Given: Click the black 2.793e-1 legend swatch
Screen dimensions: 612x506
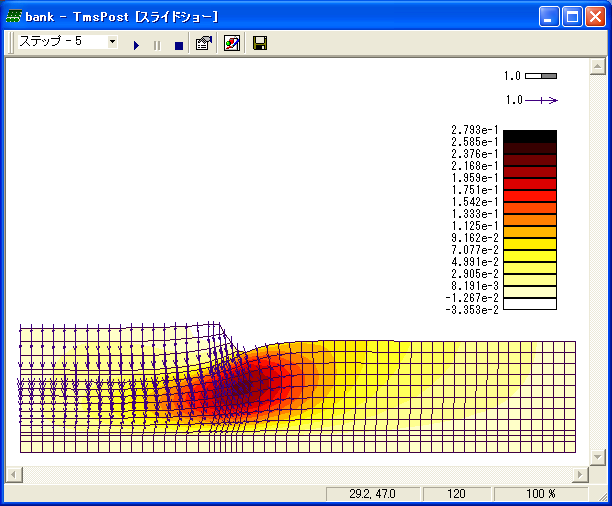Looking at the screenshot, I should click(530, 136).
